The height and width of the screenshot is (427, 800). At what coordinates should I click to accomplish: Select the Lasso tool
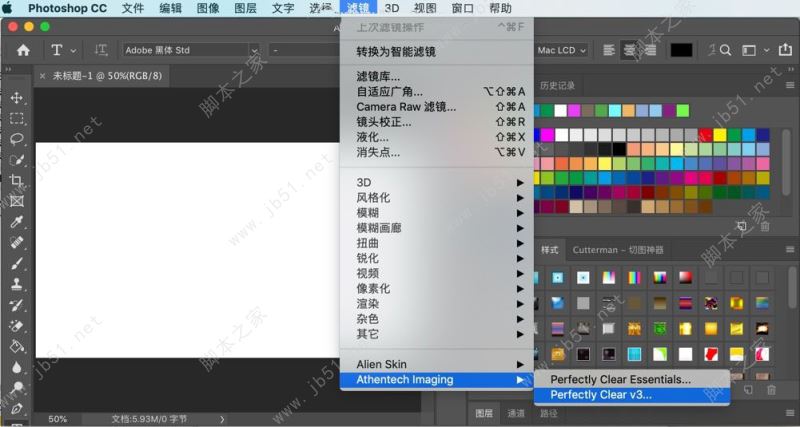(x=16, y=139)
